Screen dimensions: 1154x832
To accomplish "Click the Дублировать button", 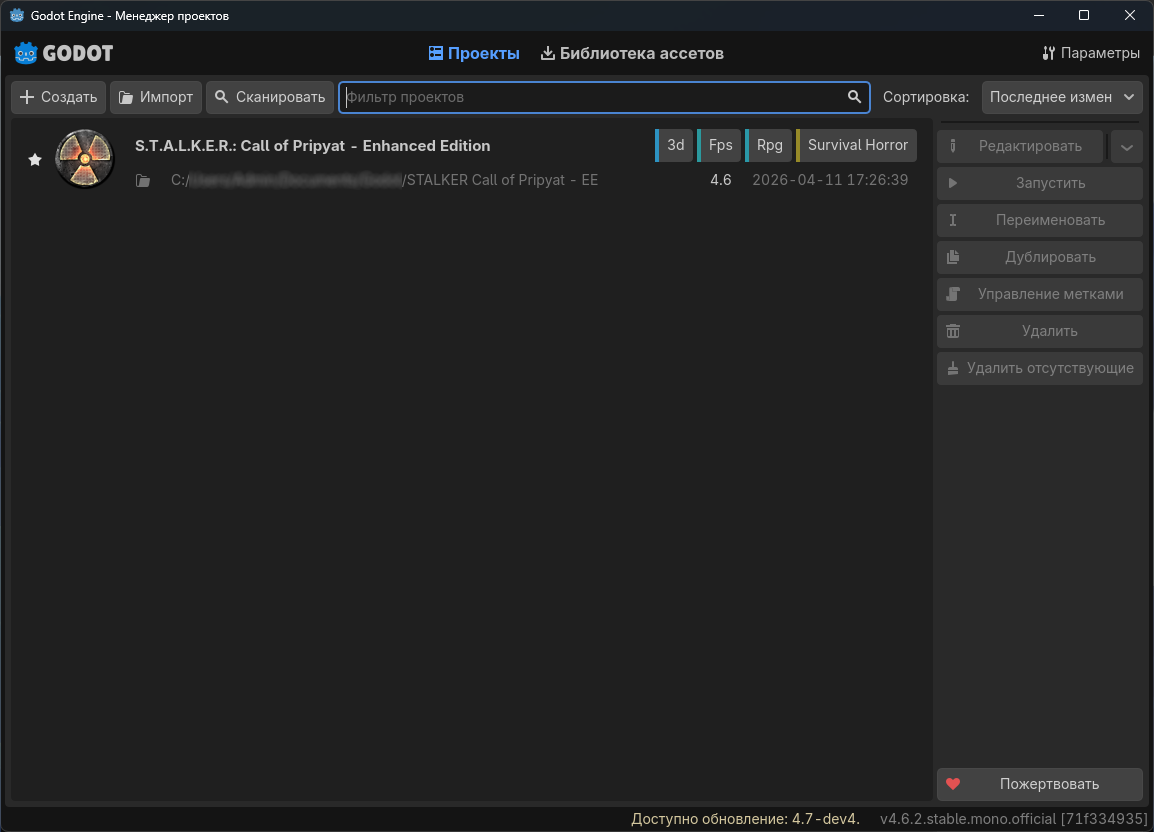I will tap(1040, 257).
